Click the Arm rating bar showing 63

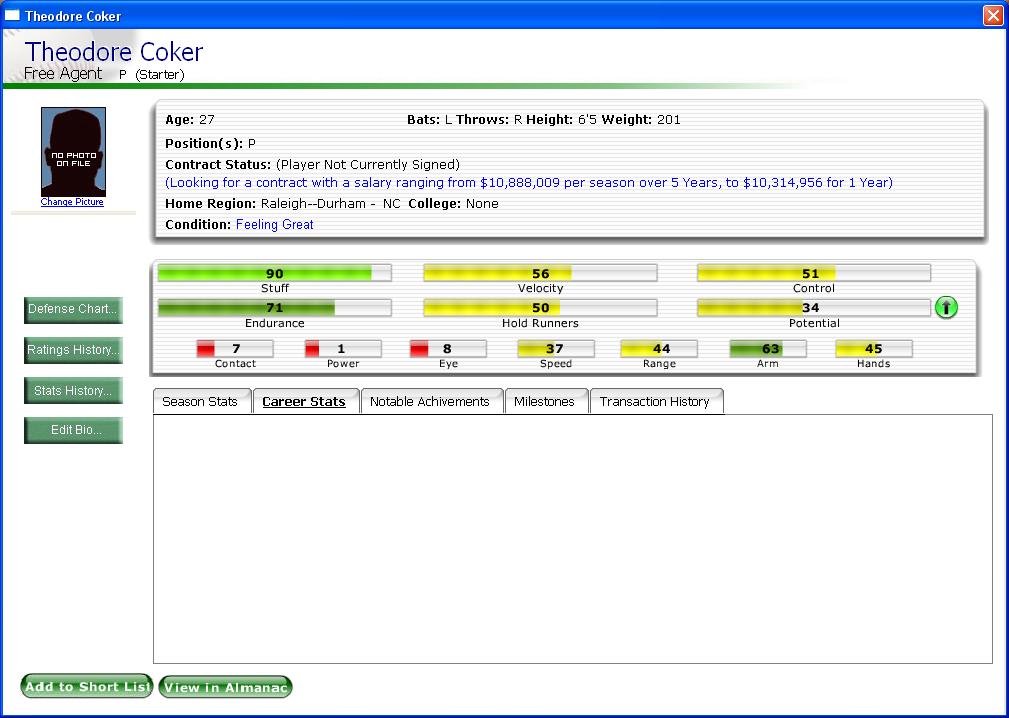pyautogui.click(x=768, y=349)
